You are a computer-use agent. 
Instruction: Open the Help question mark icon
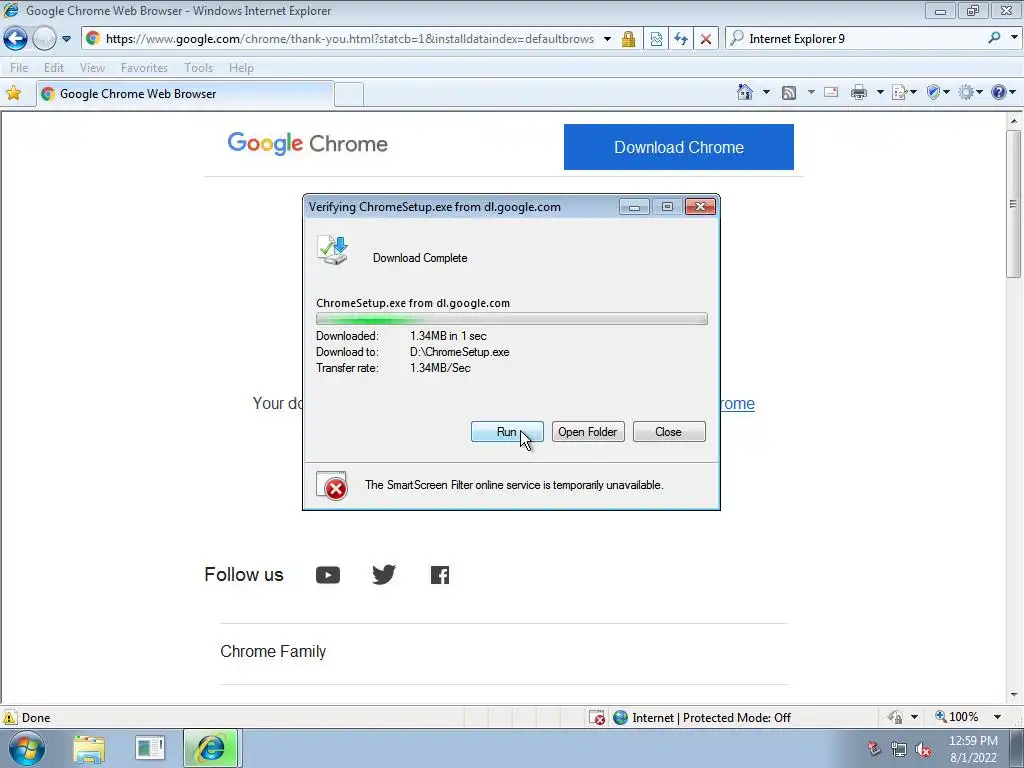[x=1003, y=93]
